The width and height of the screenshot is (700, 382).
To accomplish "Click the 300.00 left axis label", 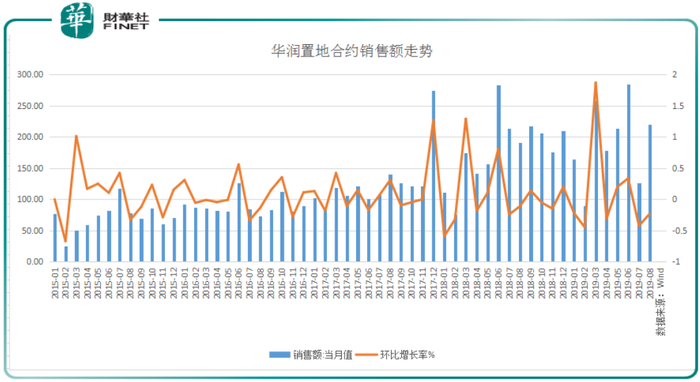I will click(x=30, y=75).
